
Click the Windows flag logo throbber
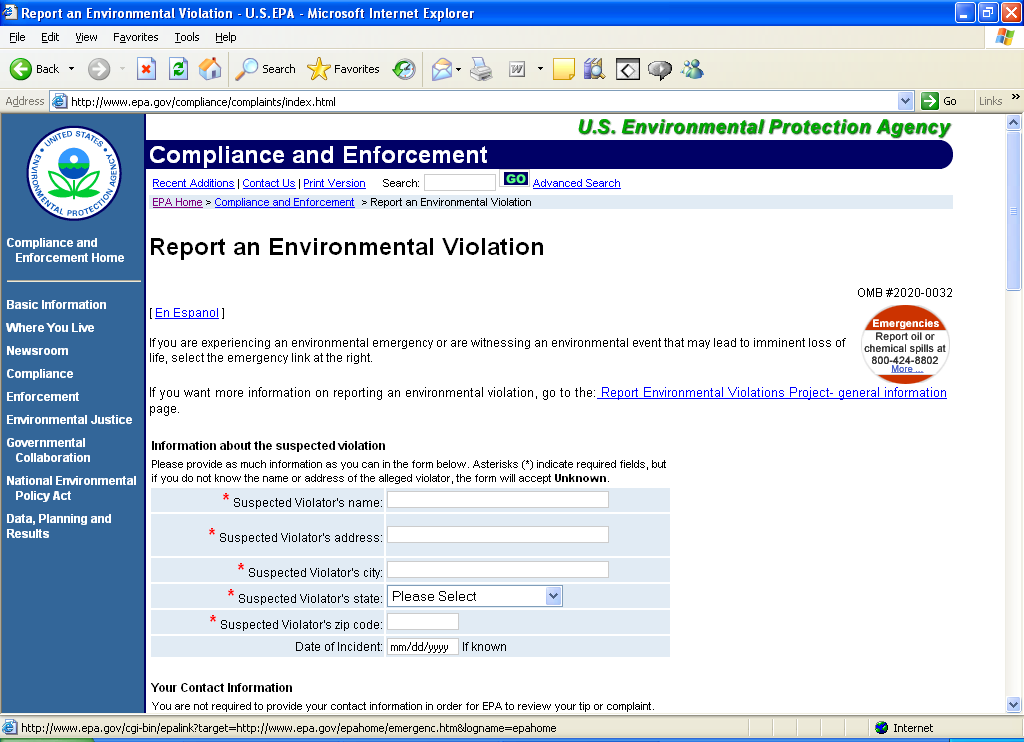point(1004,37)
